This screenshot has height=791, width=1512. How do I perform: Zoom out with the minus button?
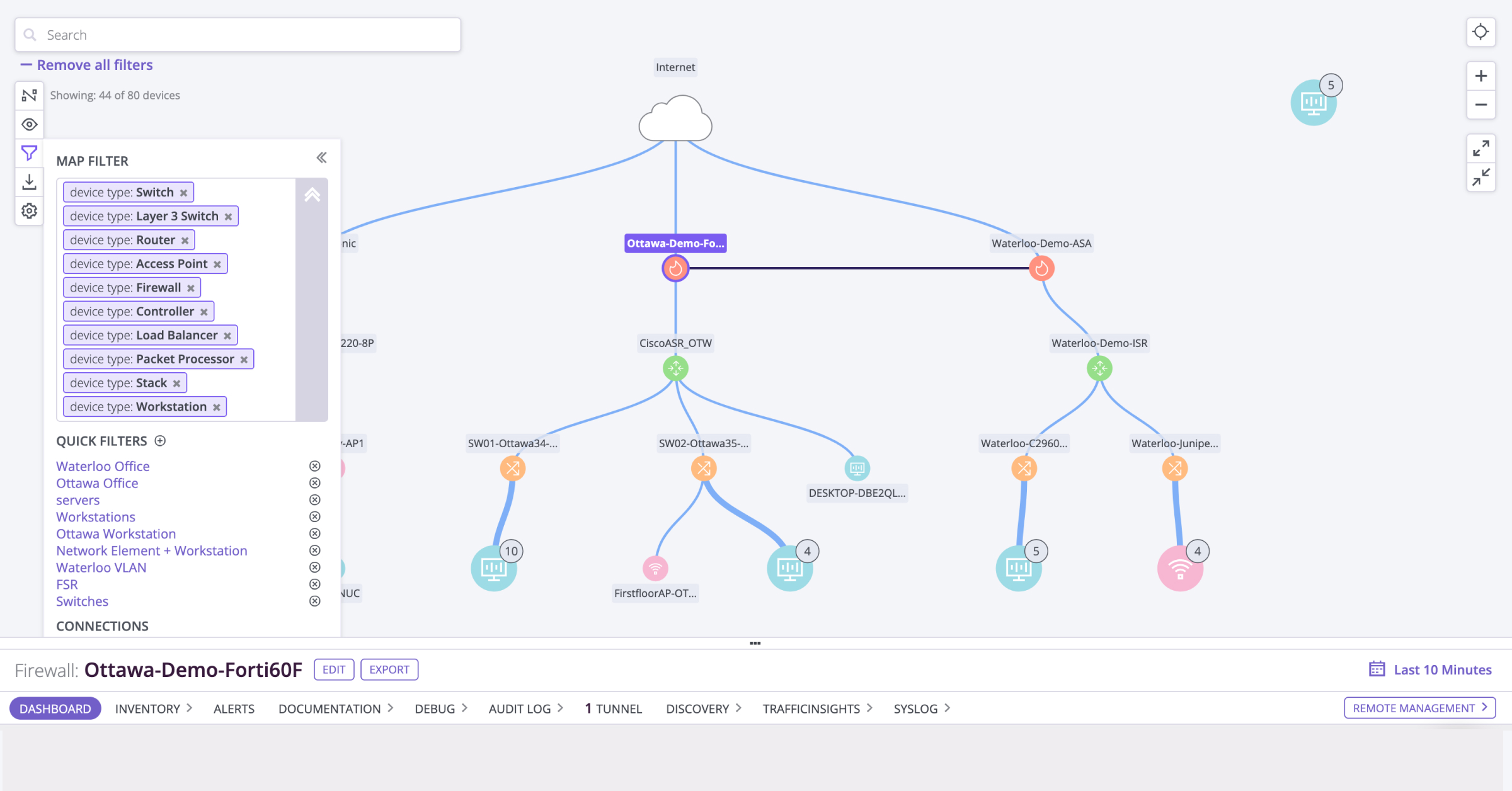pos(1481,105)
